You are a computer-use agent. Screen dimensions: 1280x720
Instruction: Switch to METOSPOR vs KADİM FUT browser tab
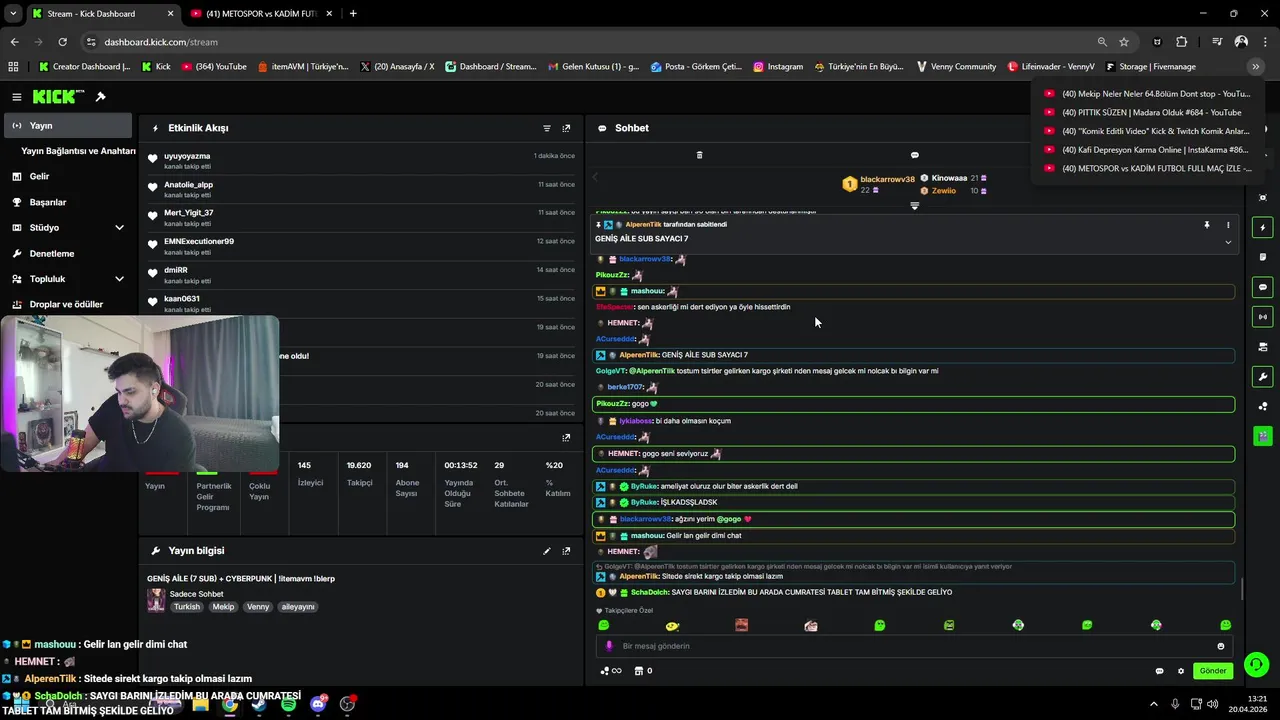pyautogui.click(x=262, y=14)
